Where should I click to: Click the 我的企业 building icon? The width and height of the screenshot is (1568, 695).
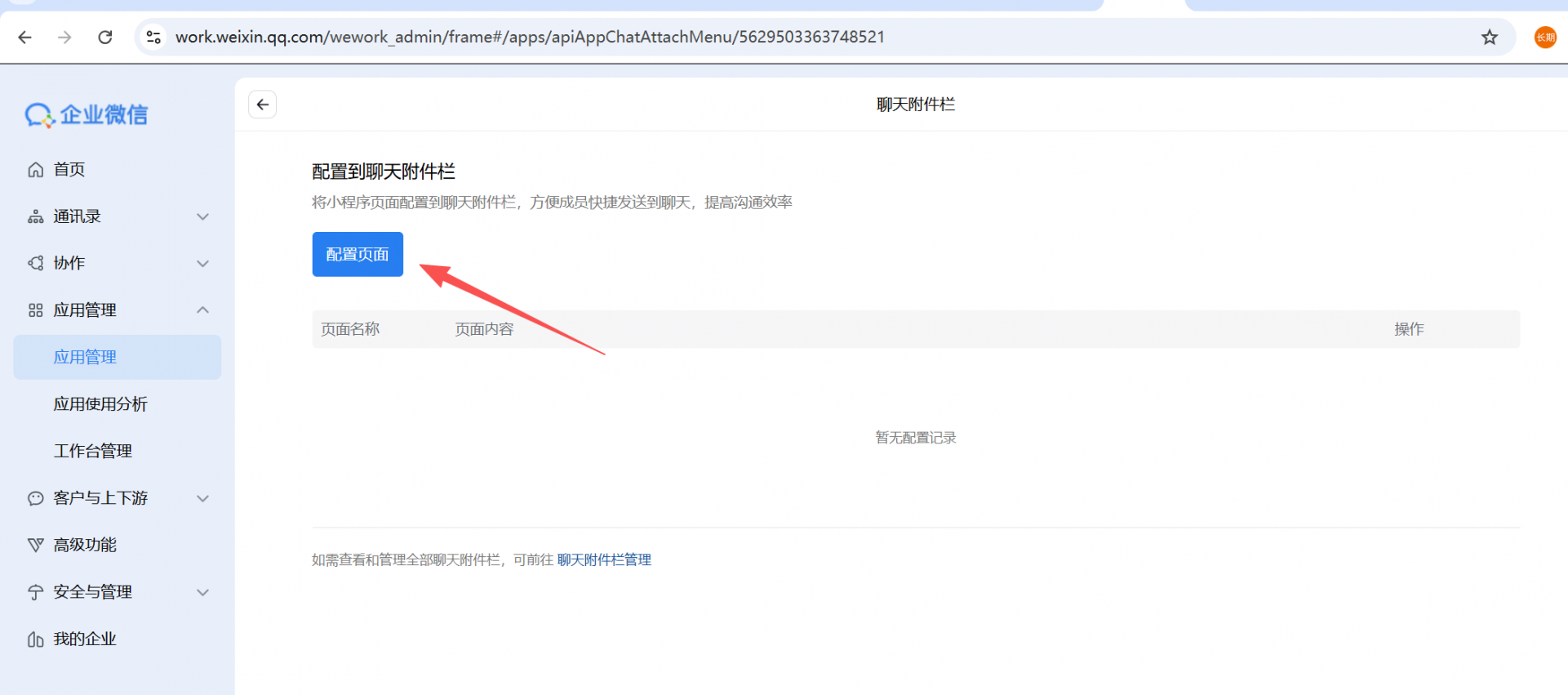(x=35, y=639)
